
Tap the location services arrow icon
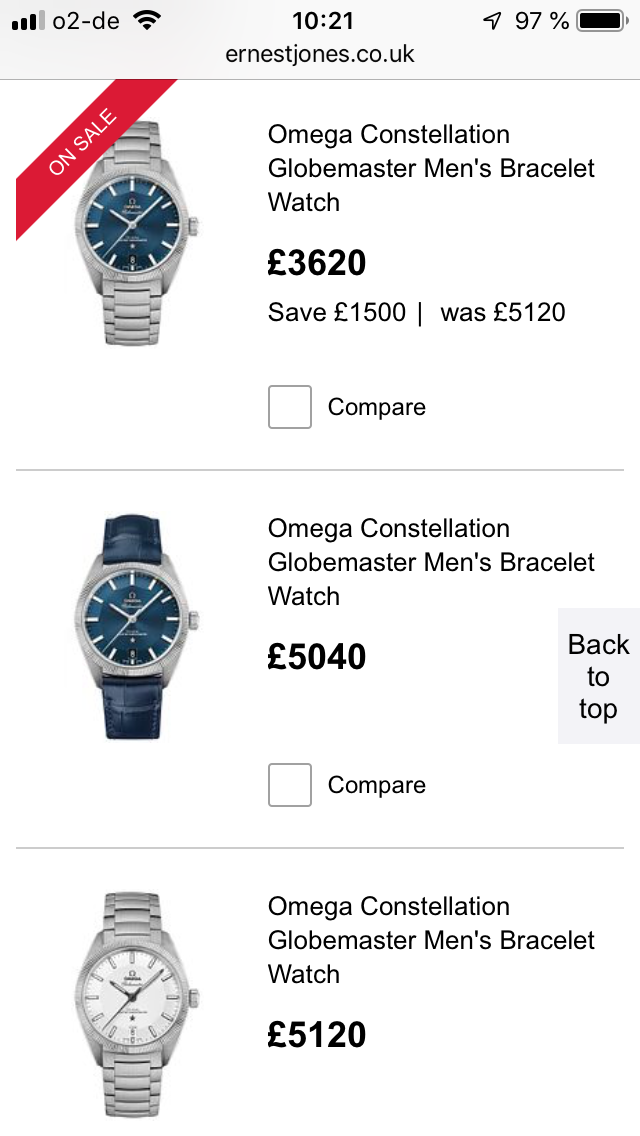(x=491, y=20)
